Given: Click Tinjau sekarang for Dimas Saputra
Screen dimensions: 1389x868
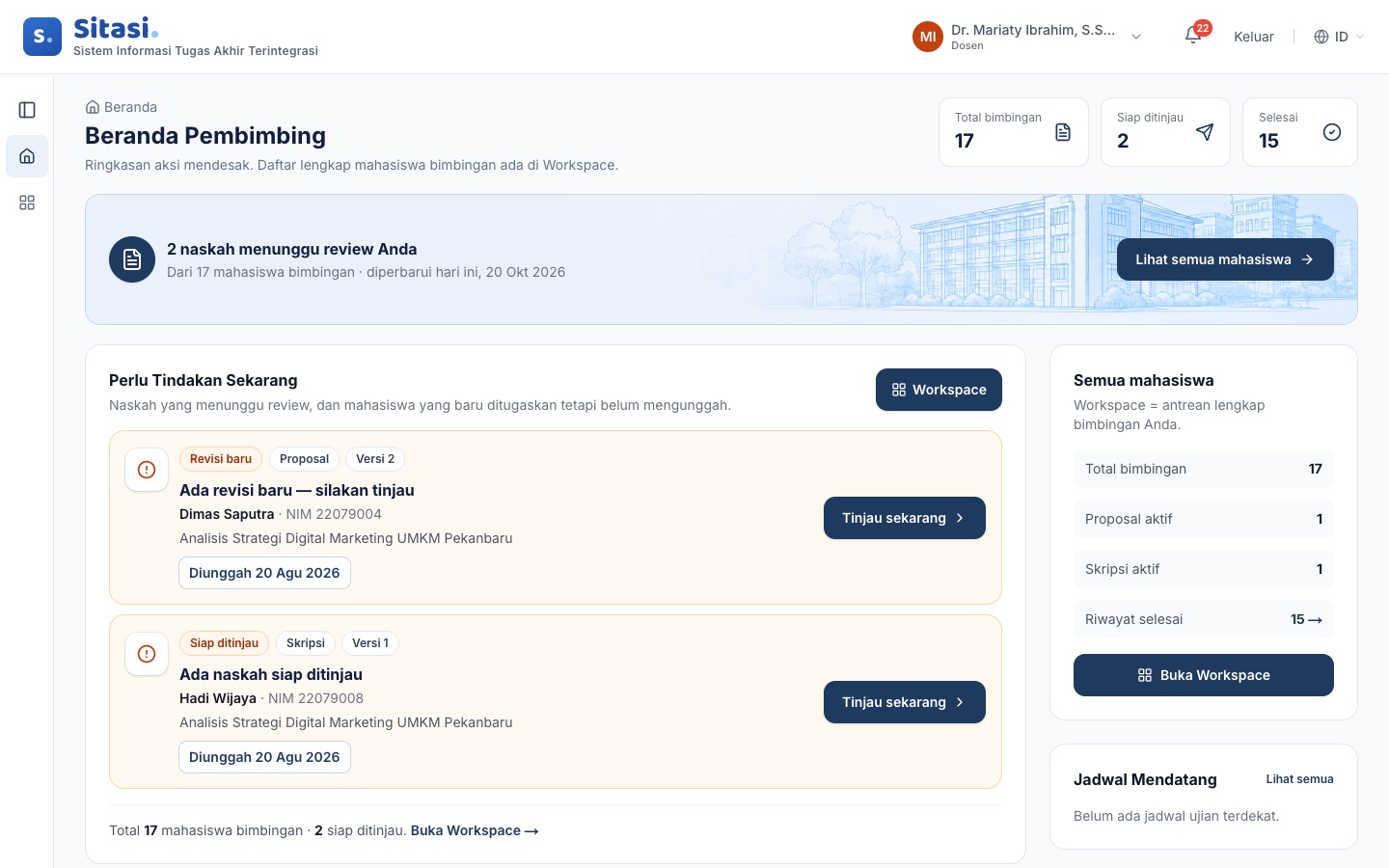Looking at the screenshot, I should [x=905, y=518].
